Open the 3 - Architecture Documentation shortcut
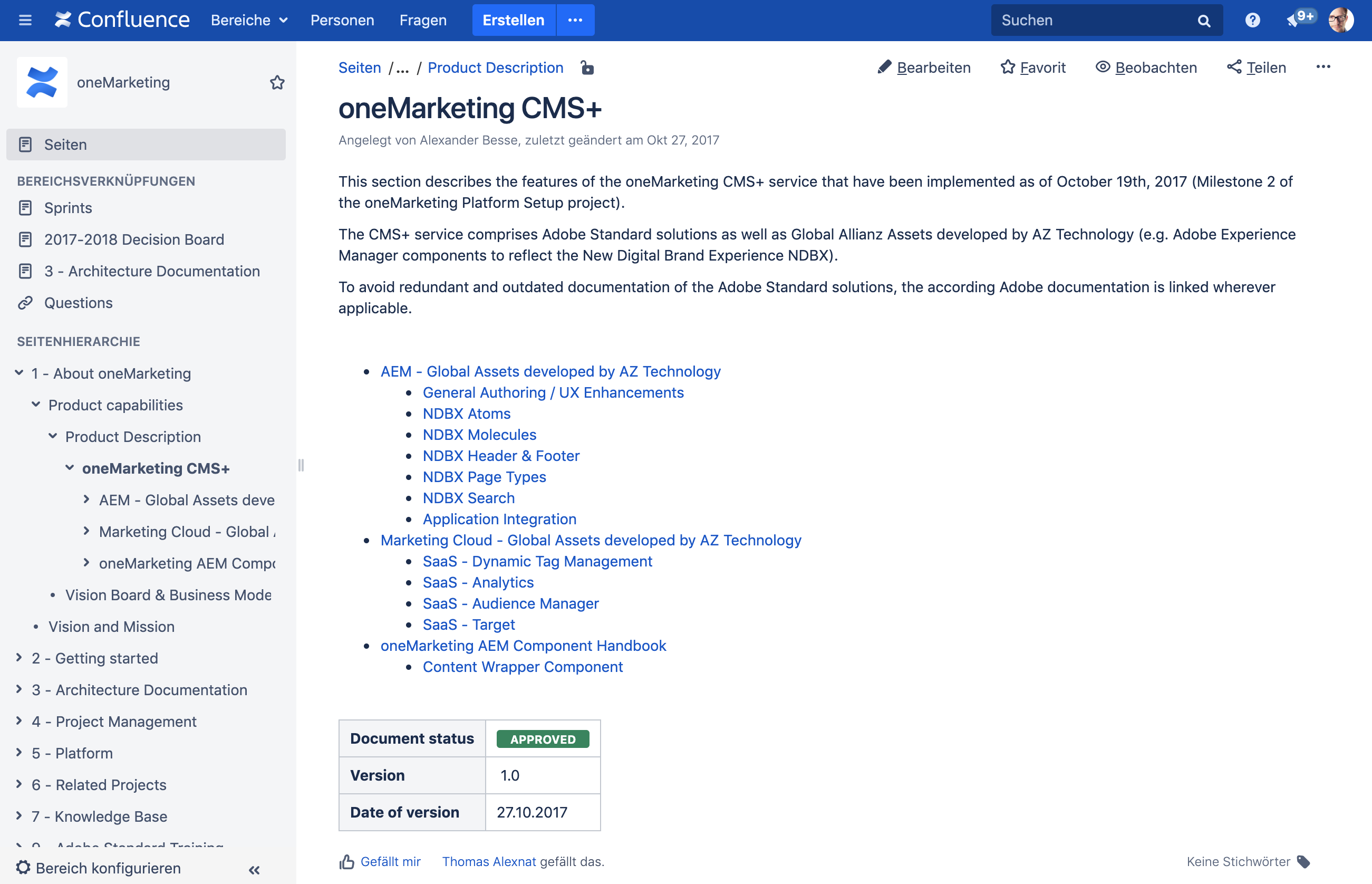 pos(152,271)
